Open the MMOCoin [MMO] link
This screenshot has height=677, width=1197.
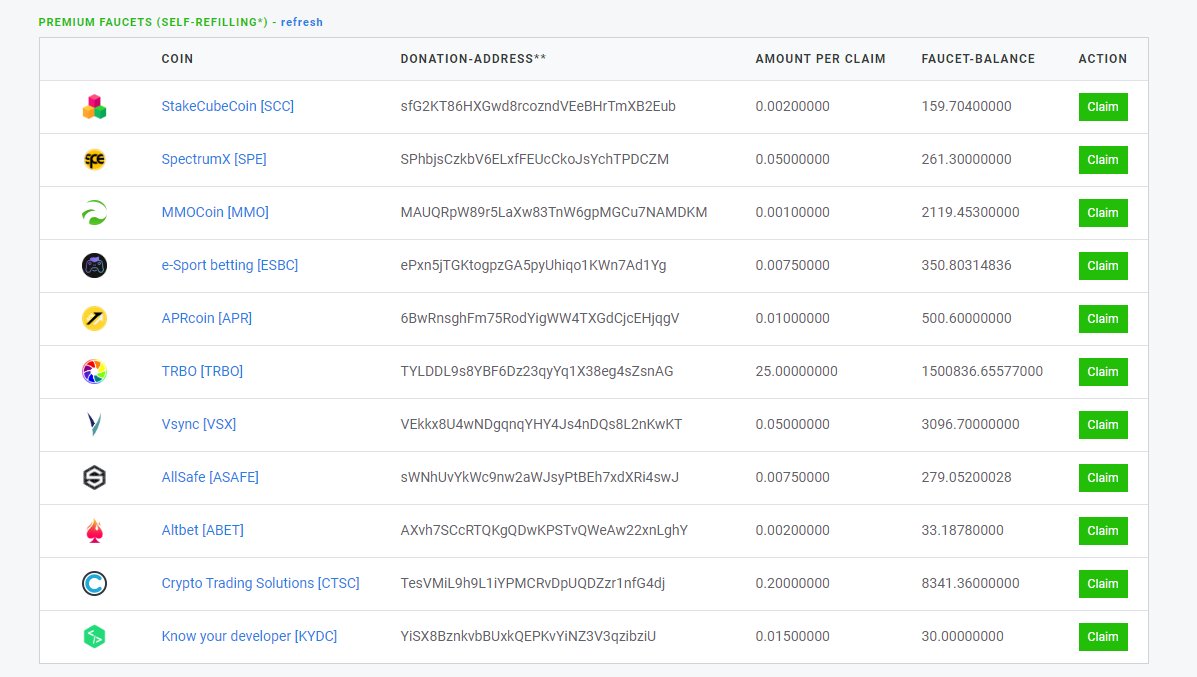pyautogui.click(x=215, y=212)
